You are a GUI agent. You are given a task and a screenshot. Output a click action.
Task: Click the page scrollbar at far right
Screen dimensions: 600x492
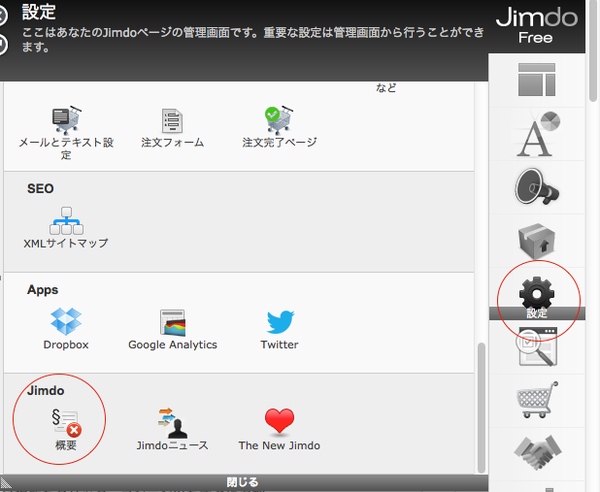point(593,50)
